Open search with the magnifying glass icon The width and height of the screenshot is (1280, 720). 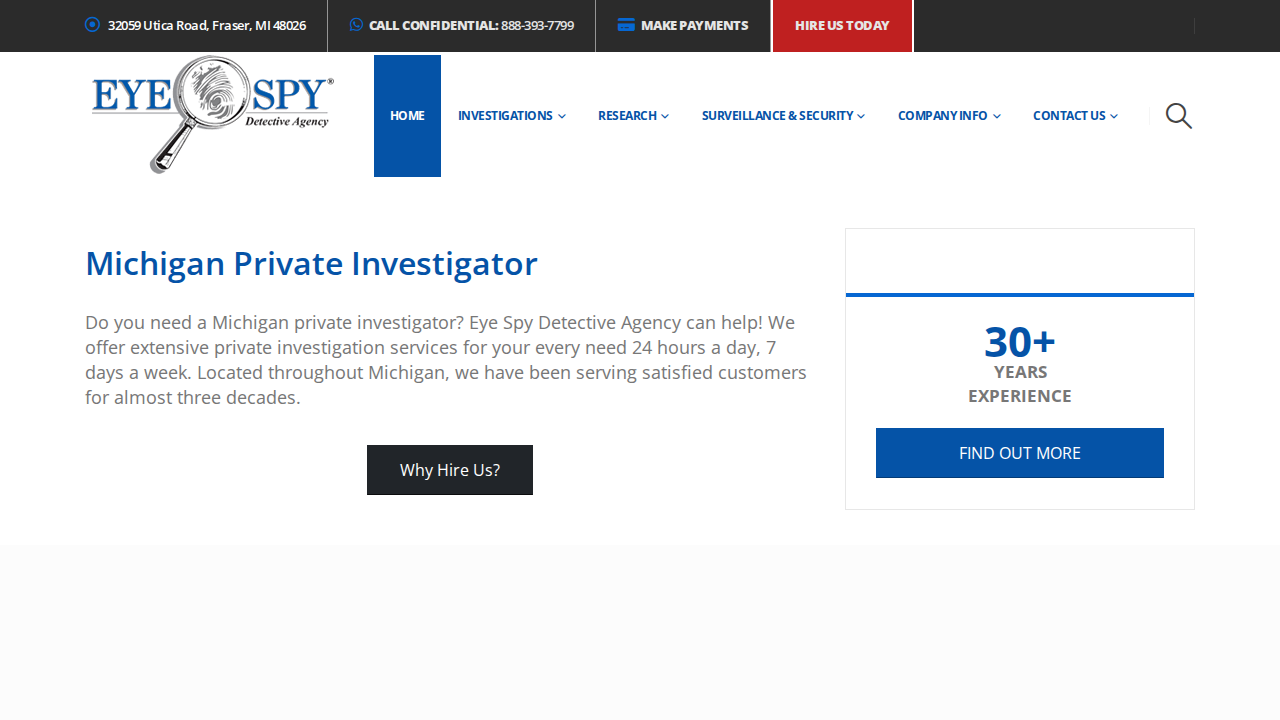pos(1179,116)
